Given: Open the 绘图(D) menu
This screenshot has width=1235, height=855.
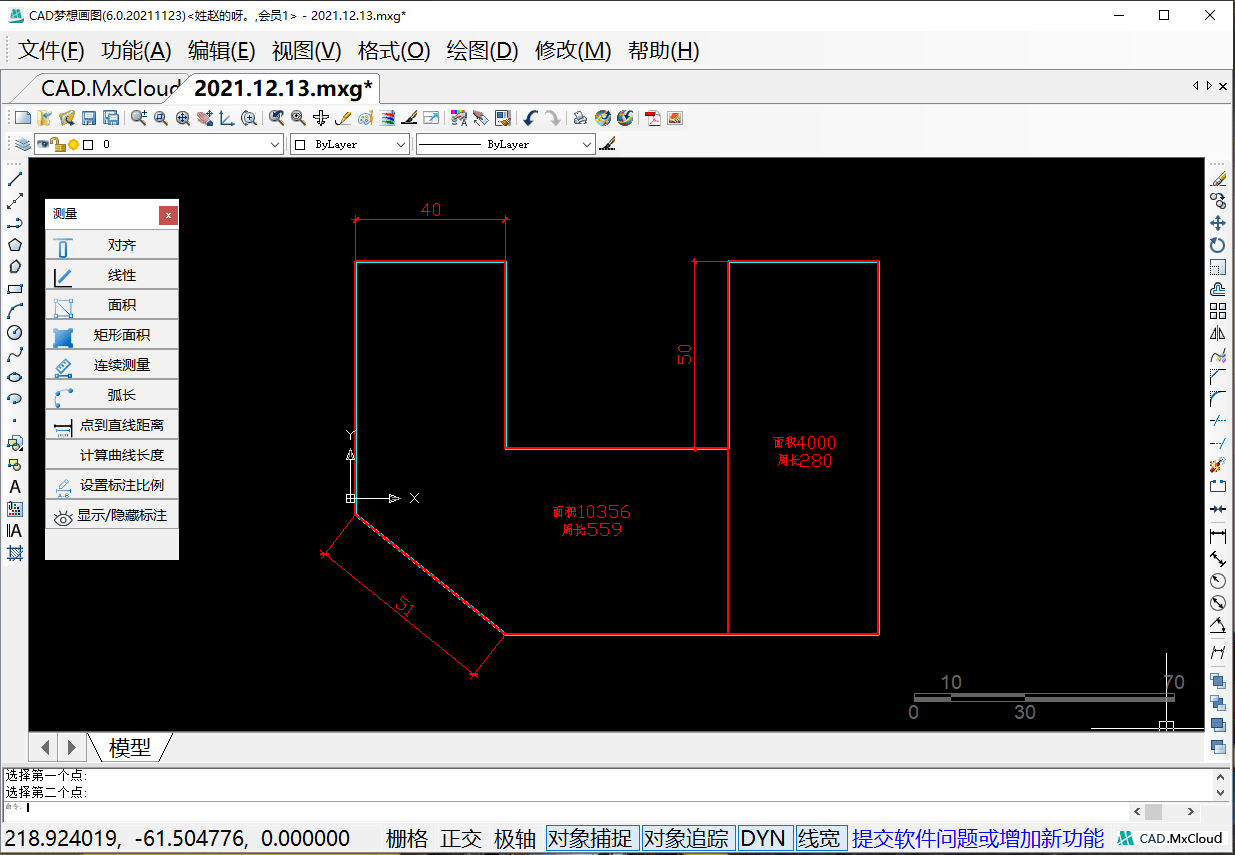Looking at the screenshot, I should (482, 51).
